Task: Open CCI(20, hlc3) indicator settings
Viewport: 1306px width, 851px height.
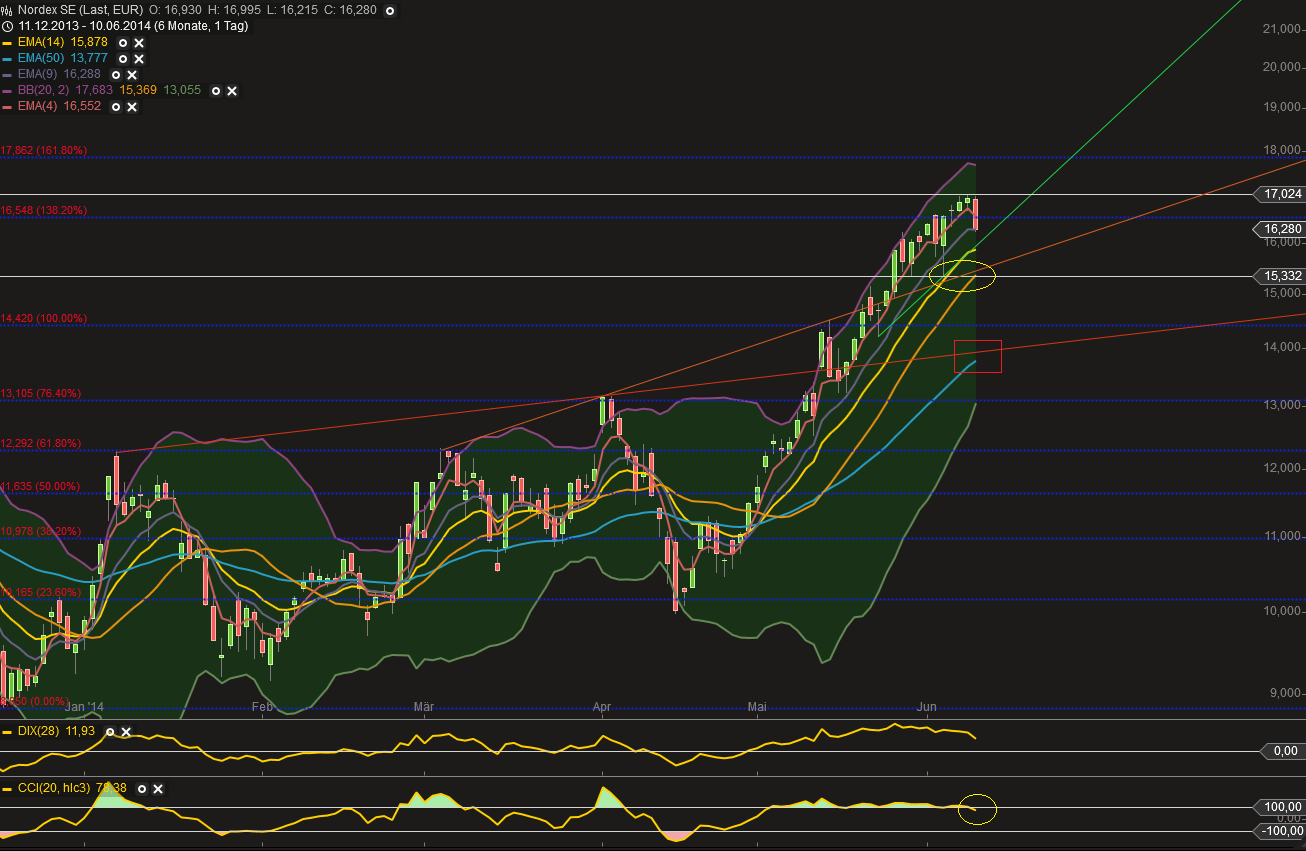Action: point(141,789)
